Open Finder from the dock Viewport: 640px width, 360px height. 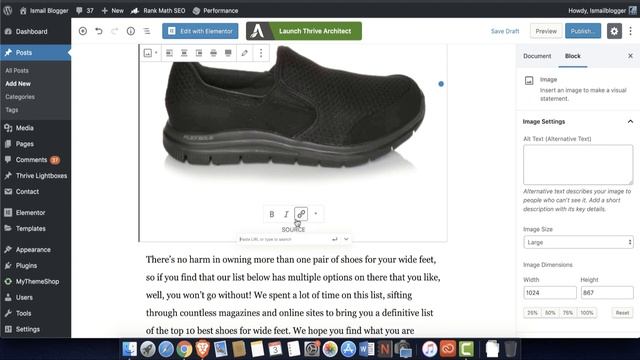[130, 349]
